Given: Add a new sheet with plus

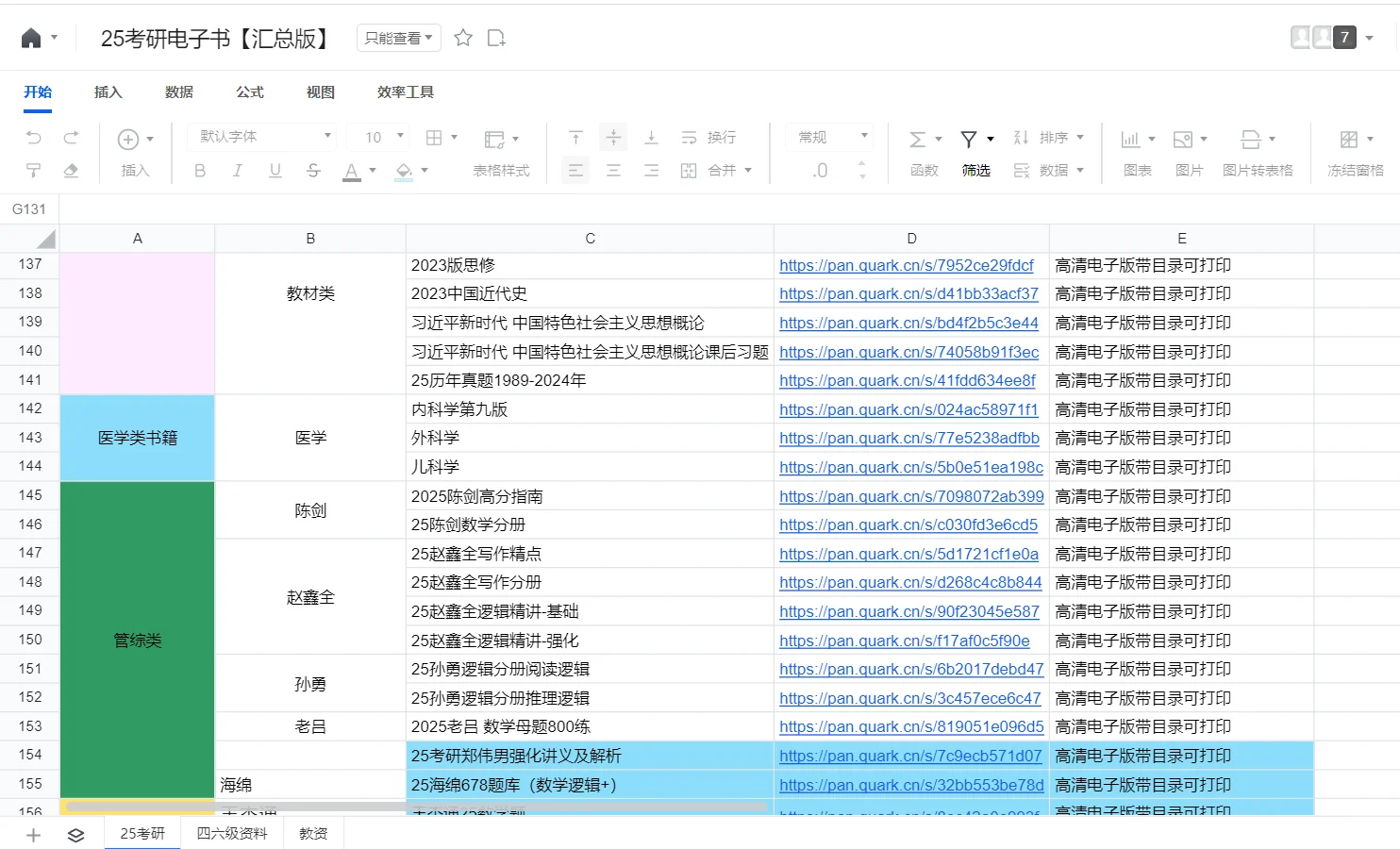Looking at the screenshot, I should point(33,835).
